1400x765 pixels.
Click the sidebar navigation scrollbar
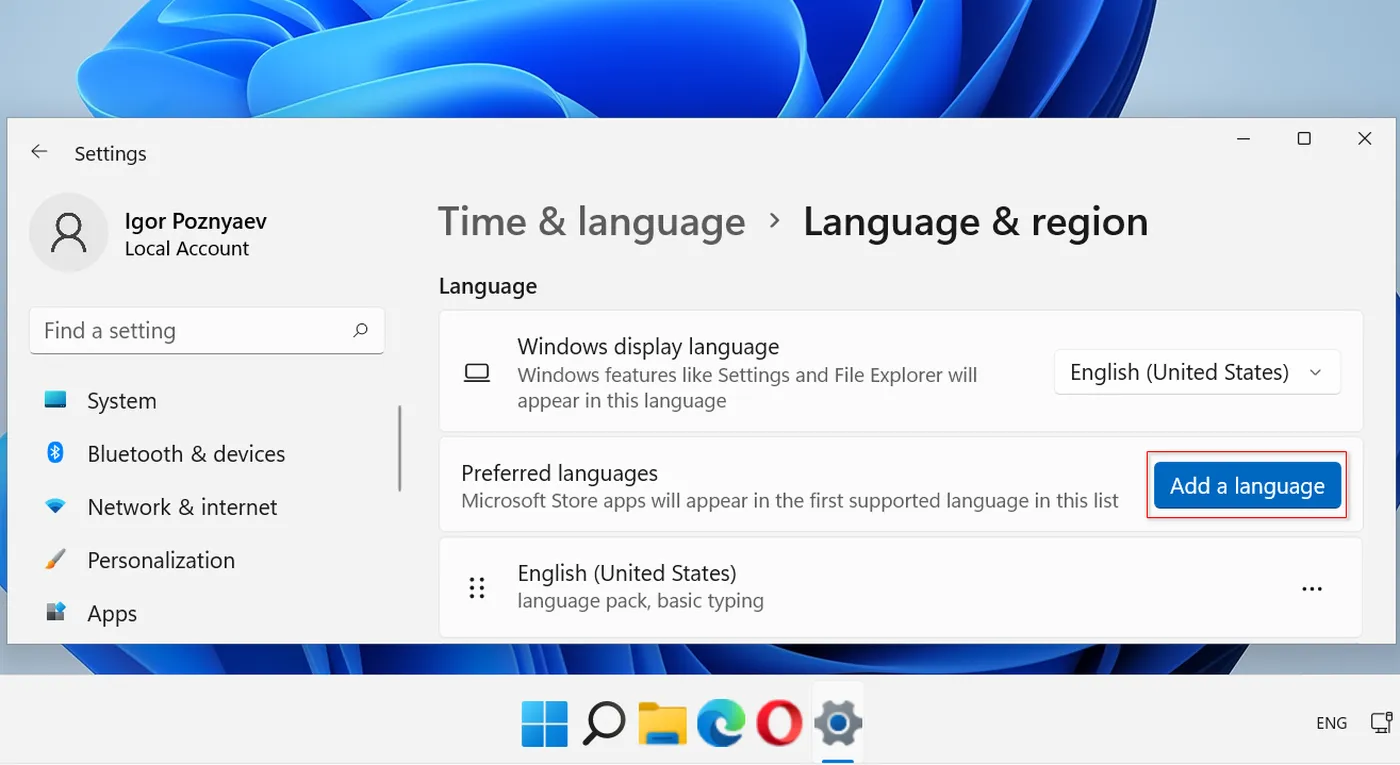click(x=399, y=448)
